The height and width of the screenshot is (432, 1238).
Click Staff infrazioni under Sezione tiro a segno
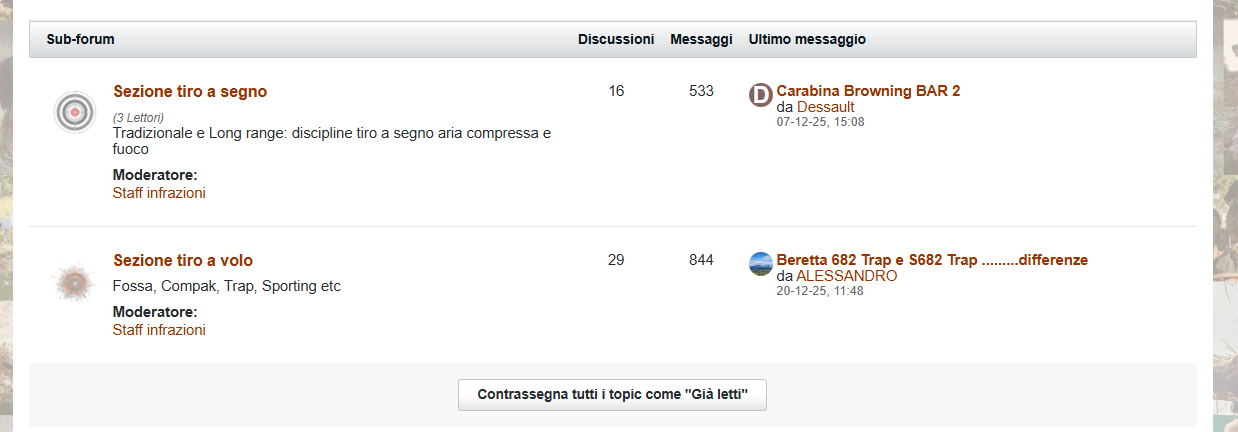[159, 193]
